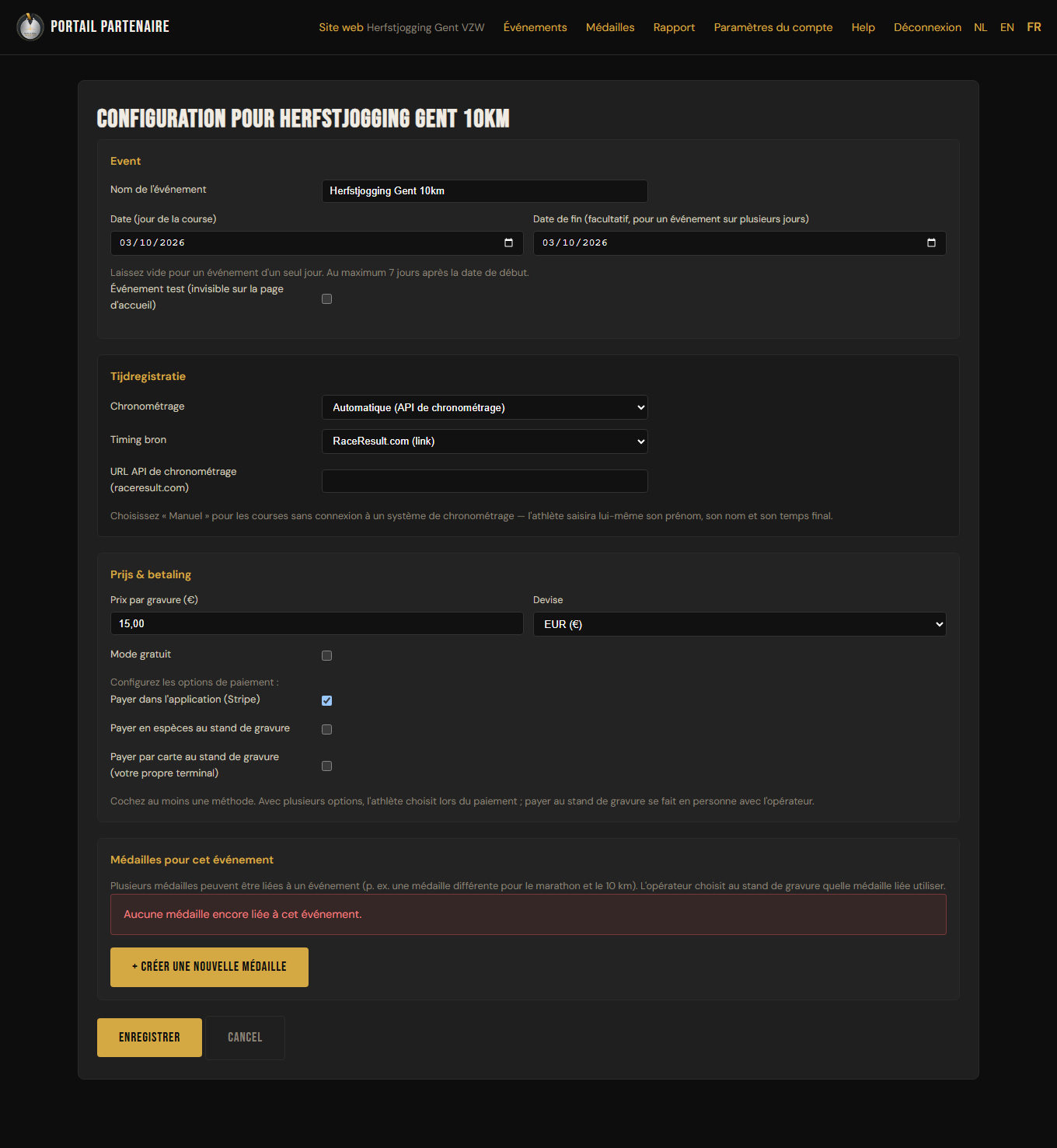Click 'Médailles pour cet événement' heading
Screen dimensions: 1057x1148
point(192,860)
